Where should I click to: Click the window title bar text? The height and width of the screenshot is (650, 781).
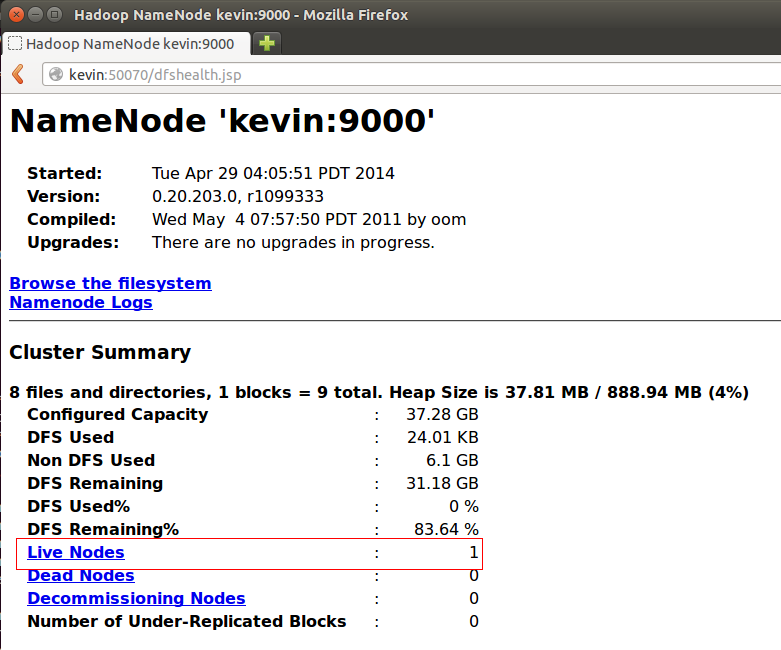pyautogui.click(x=241, y=15)
